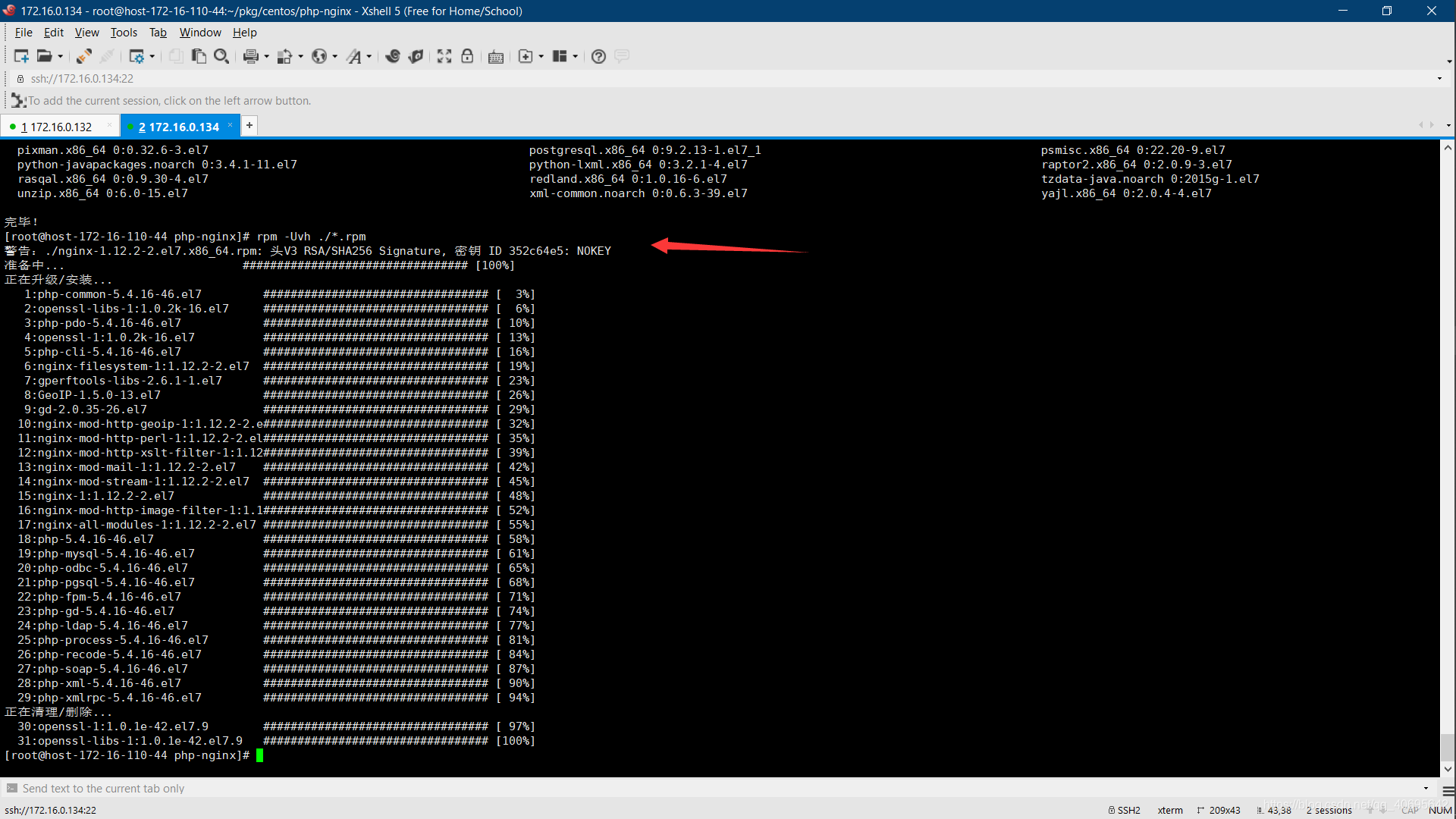This screenshot has width=1456, height=819.
Task: Expand the layout dropdown arrow
Action: point(576,56)
